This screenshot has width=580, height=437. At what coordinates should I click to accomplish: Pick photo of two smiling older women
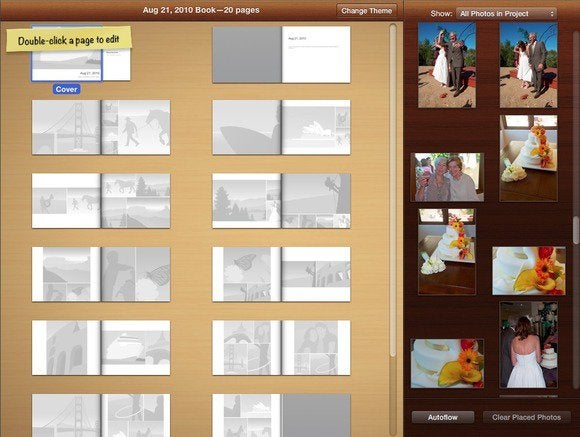tap(447, 177)
